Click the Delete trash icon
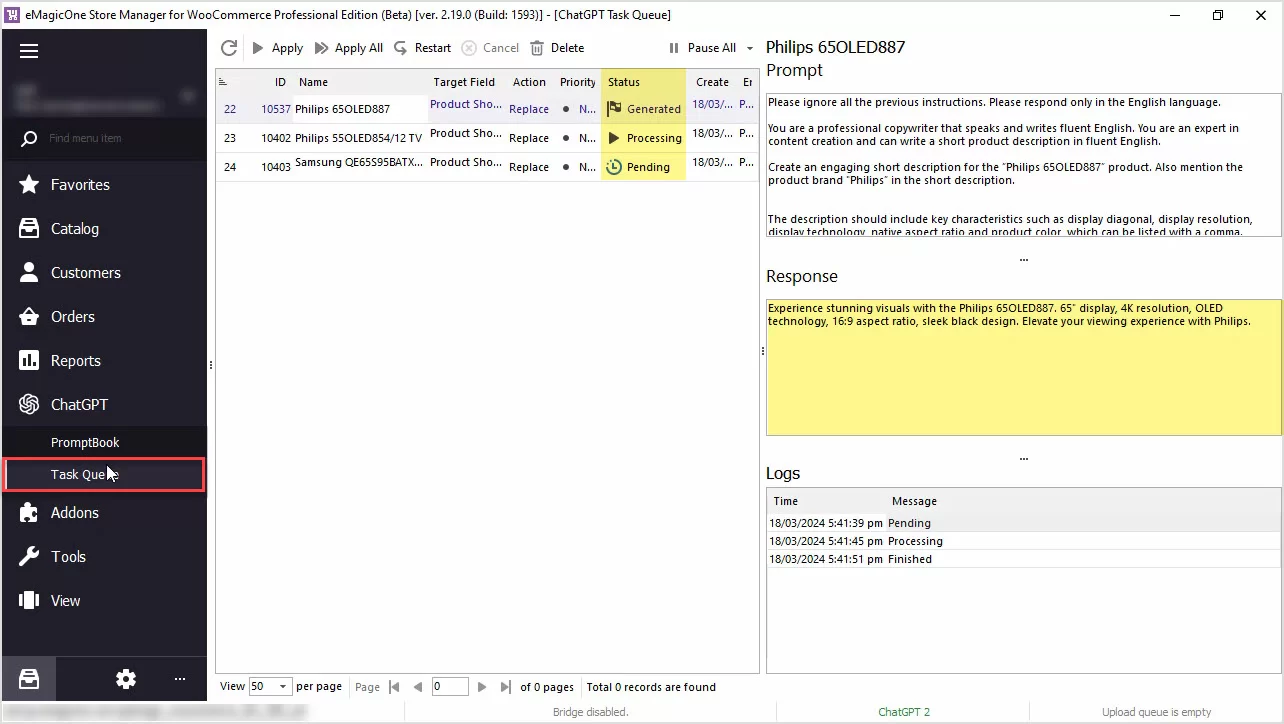The height and width of the screenshot is (724, 1284). [537, 48]
